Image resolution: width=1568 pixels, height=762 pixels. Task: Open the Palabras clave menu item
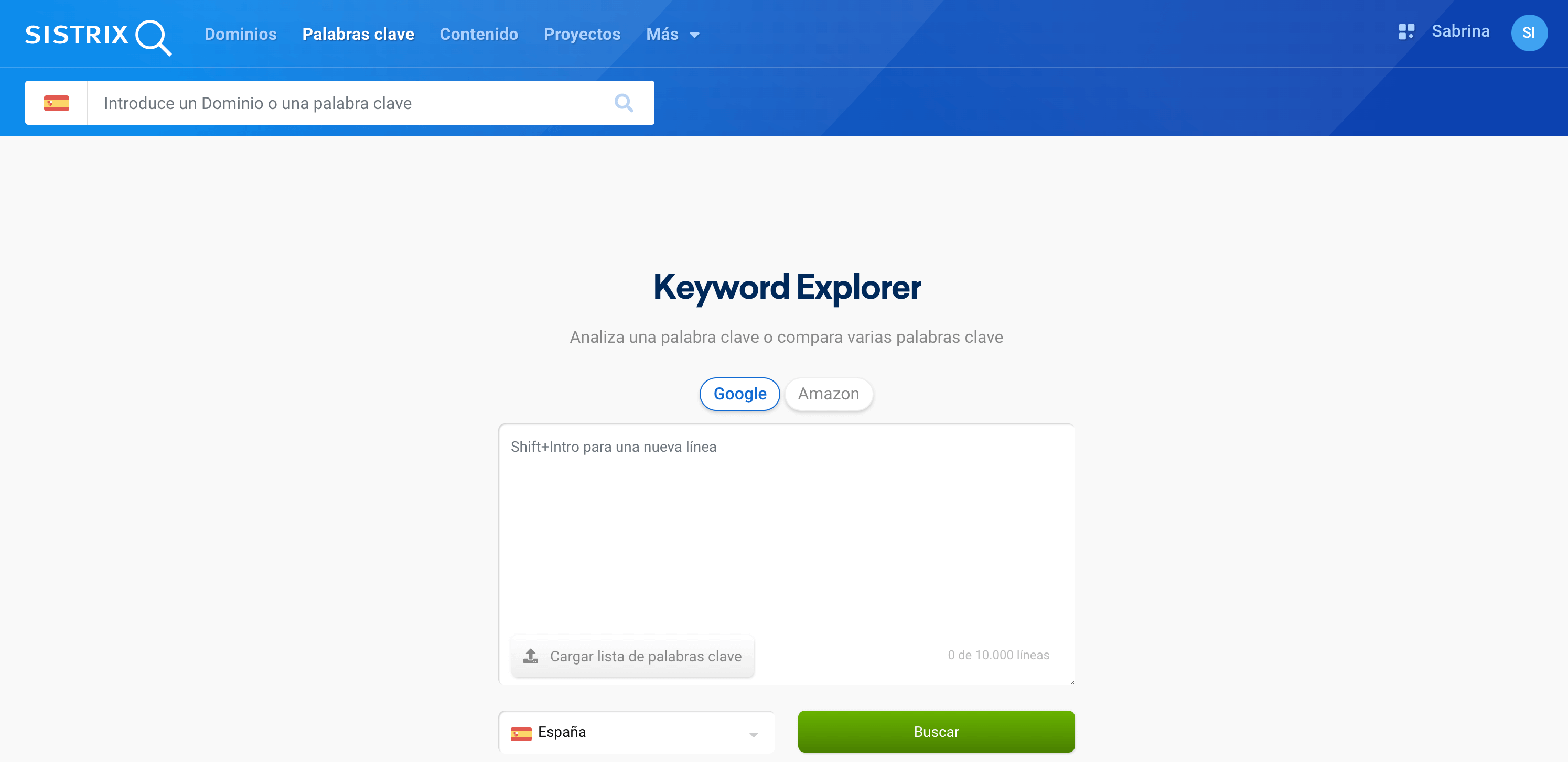click(358, 33)
